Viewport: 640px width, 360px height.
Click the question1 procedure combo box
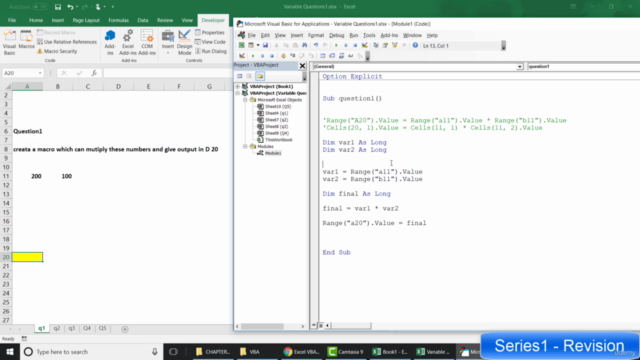tap(584, 67)
